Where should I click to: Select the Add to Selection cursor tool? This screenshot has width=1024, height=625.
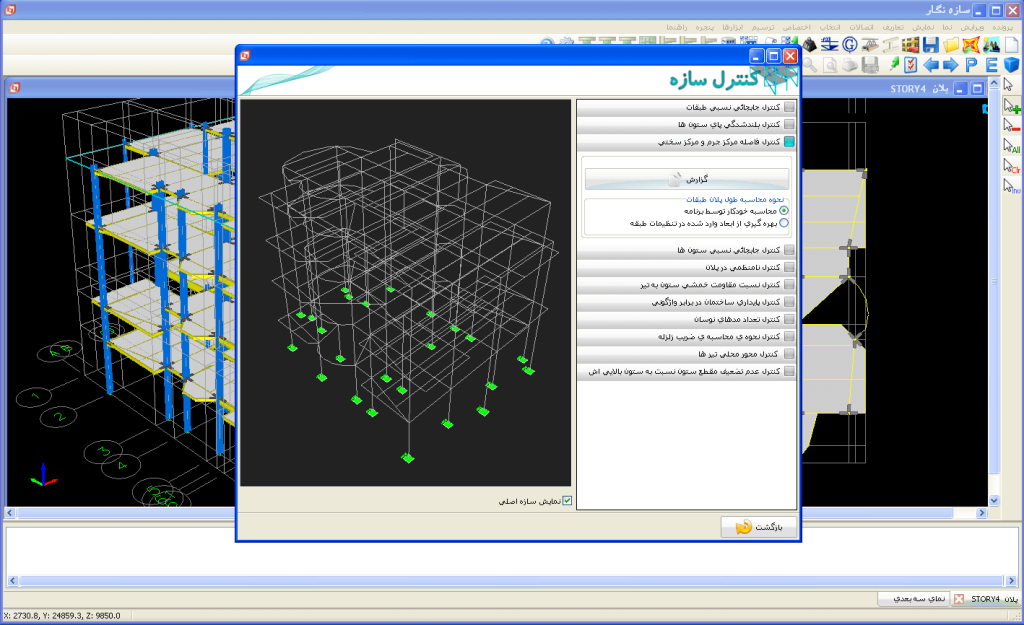coord(1011,106)
